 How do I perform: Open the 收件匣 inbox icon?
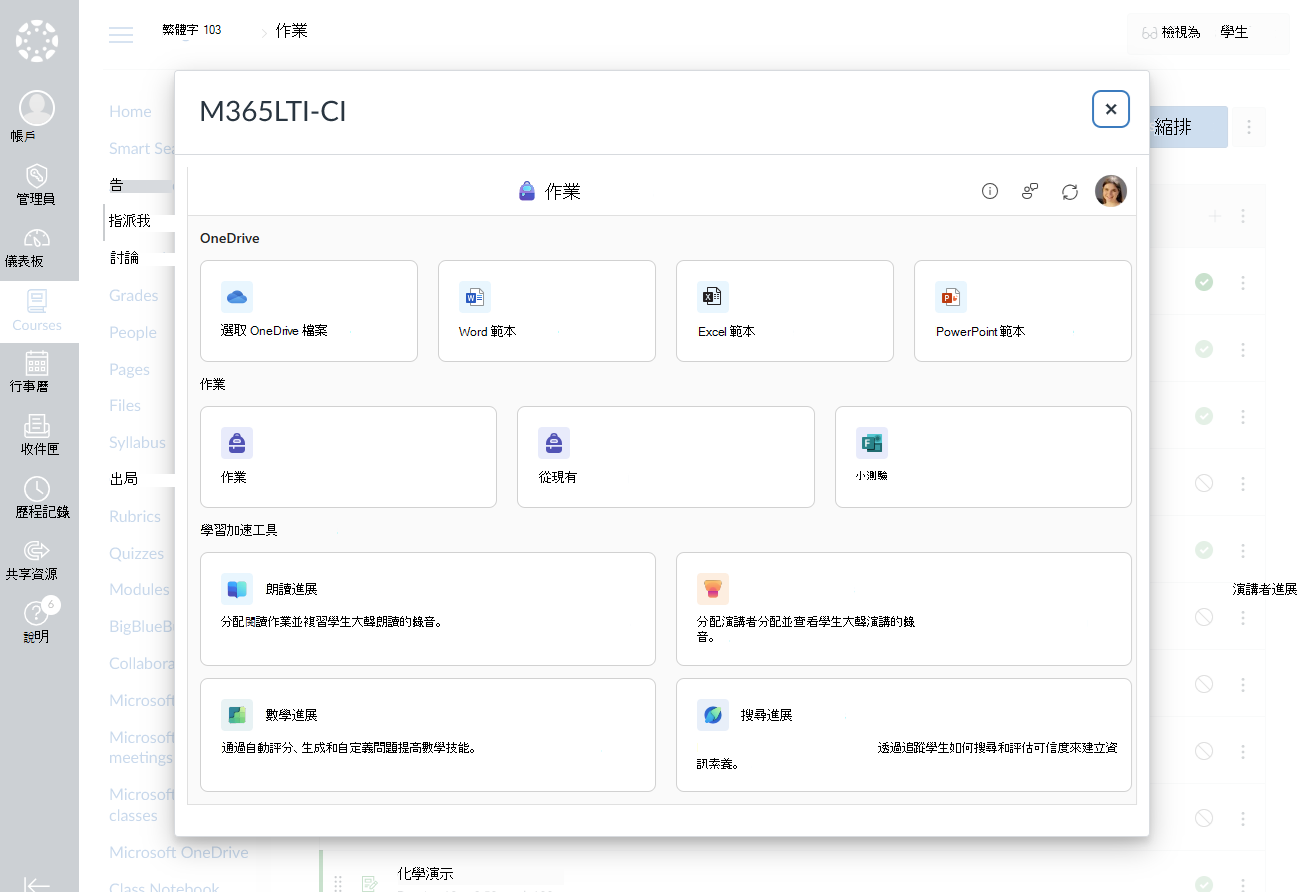[x=37, y=425]
